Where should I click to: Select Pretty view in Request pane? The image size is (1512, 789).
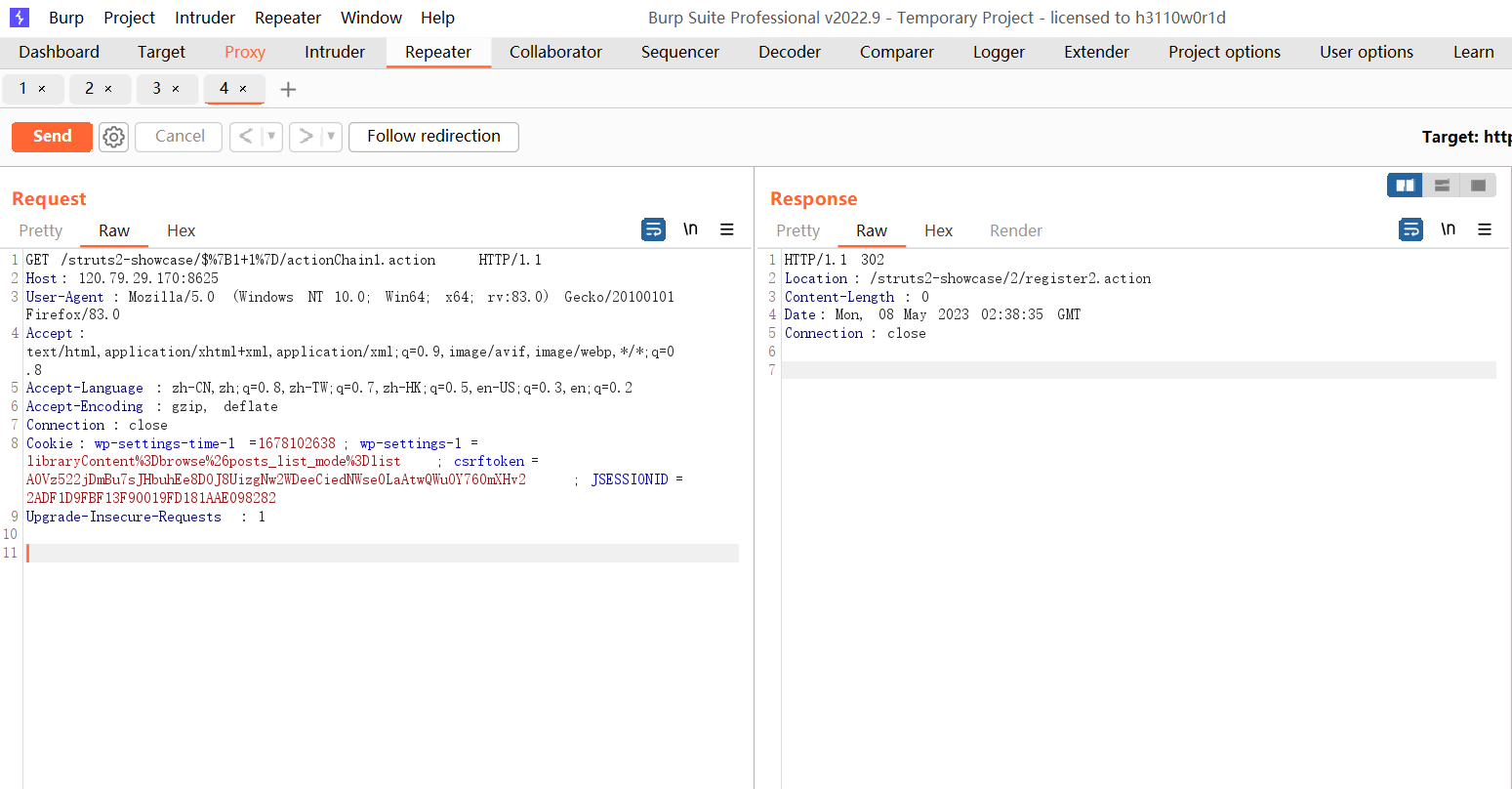[41, 230]
